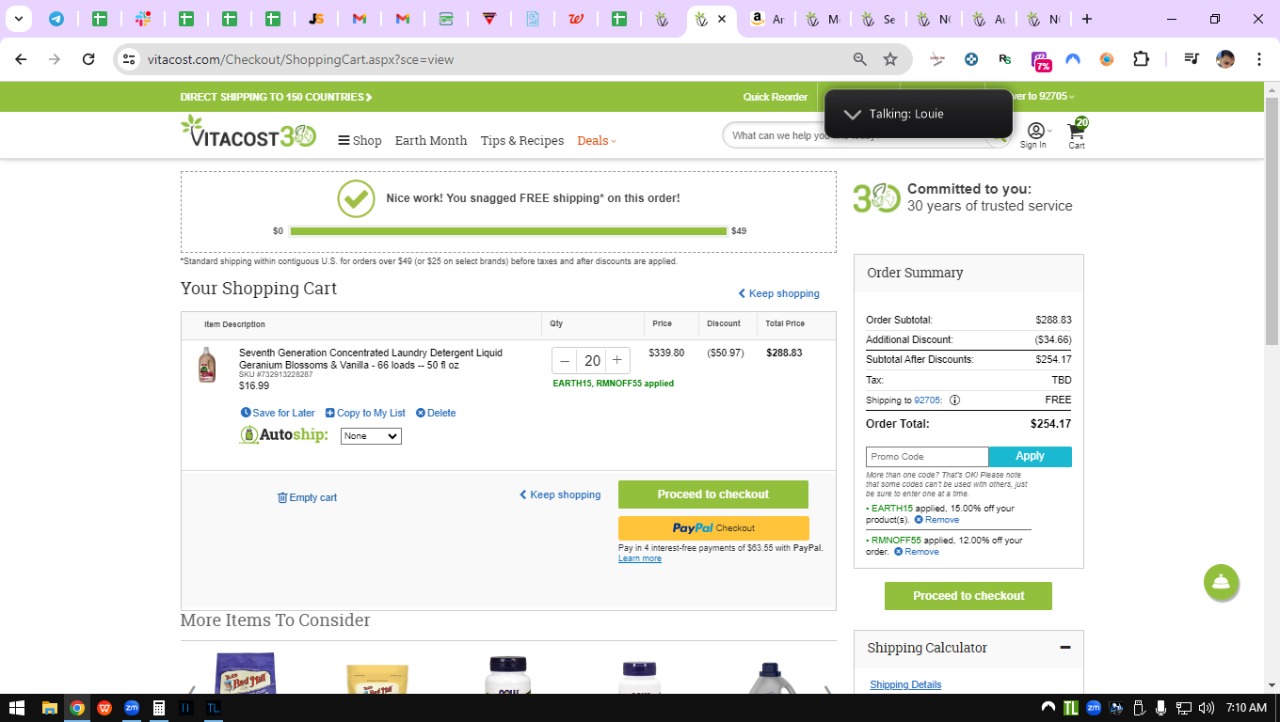The width and height of the screenshot is (1280, 722).
Task: Go to Earth Month page
Action: 431,141
